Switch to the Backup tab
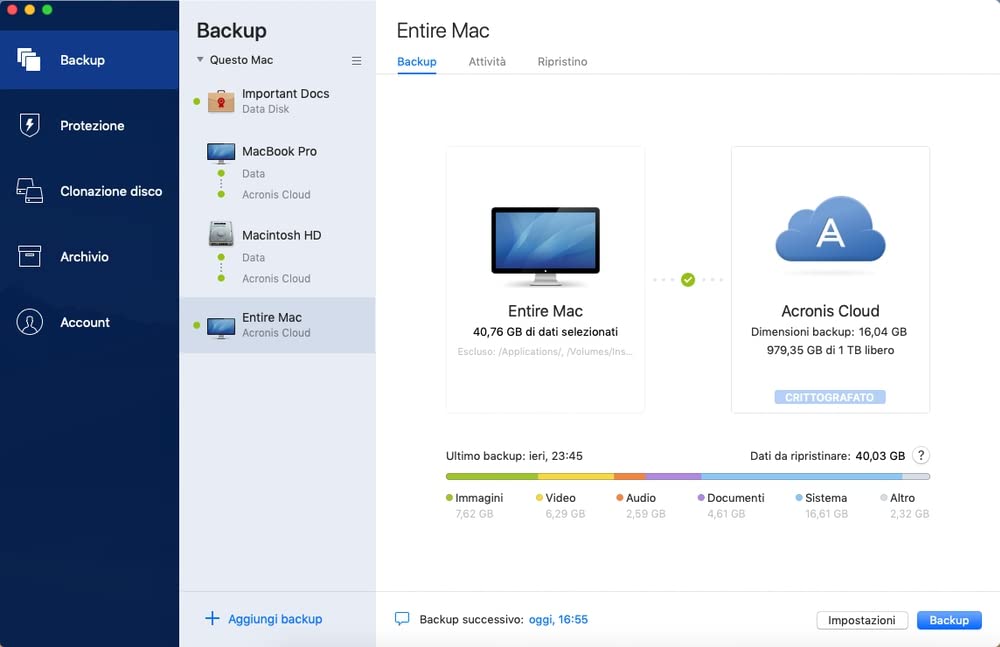This screenshot has height=647, width=1000. tap(416, 62)
